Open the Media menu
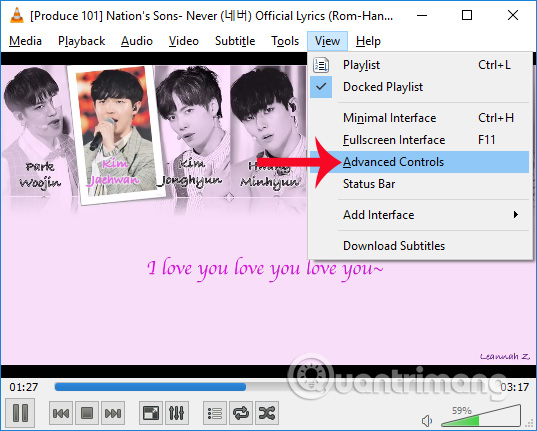This screenshot has width=537, height=431. [x=25, y=41]
